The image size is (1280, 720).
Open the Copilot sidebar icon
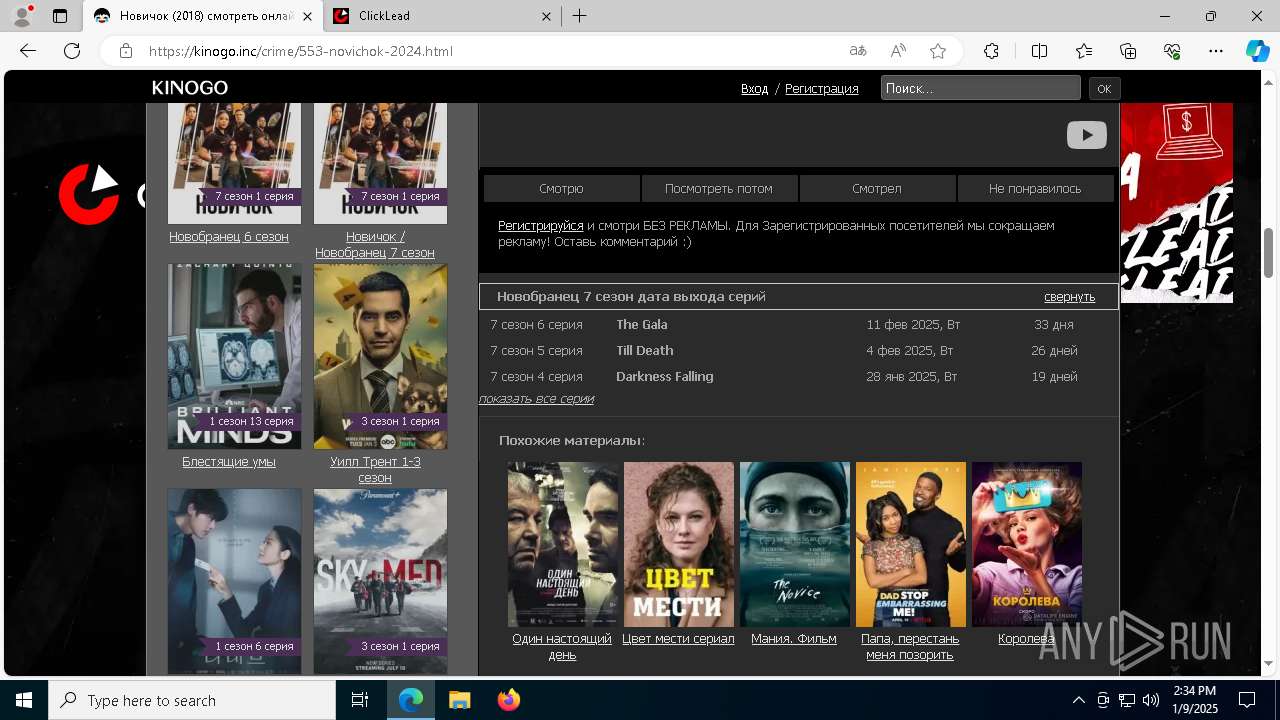tap(1257, 51)
